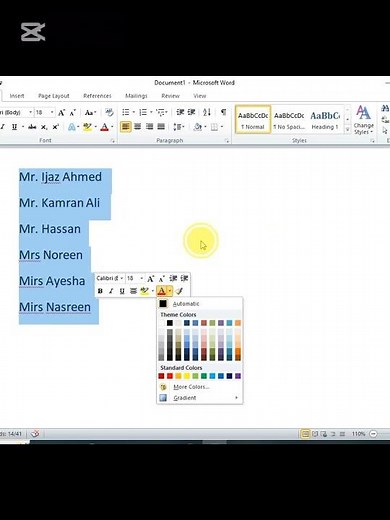Click Increase Indent in ribbon Paragraph group
The image size is (390, 520).
191,112
